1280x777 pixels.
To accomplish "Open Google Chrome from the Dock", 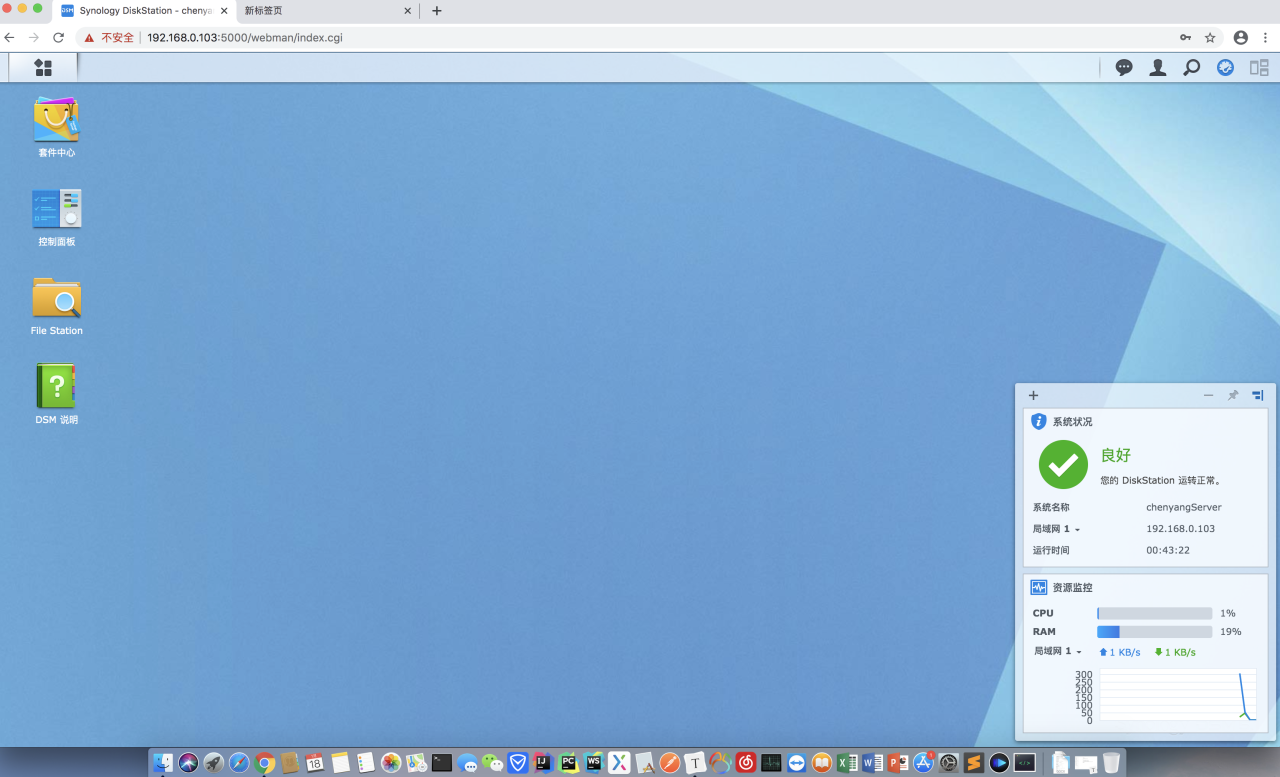I will 265,763.
